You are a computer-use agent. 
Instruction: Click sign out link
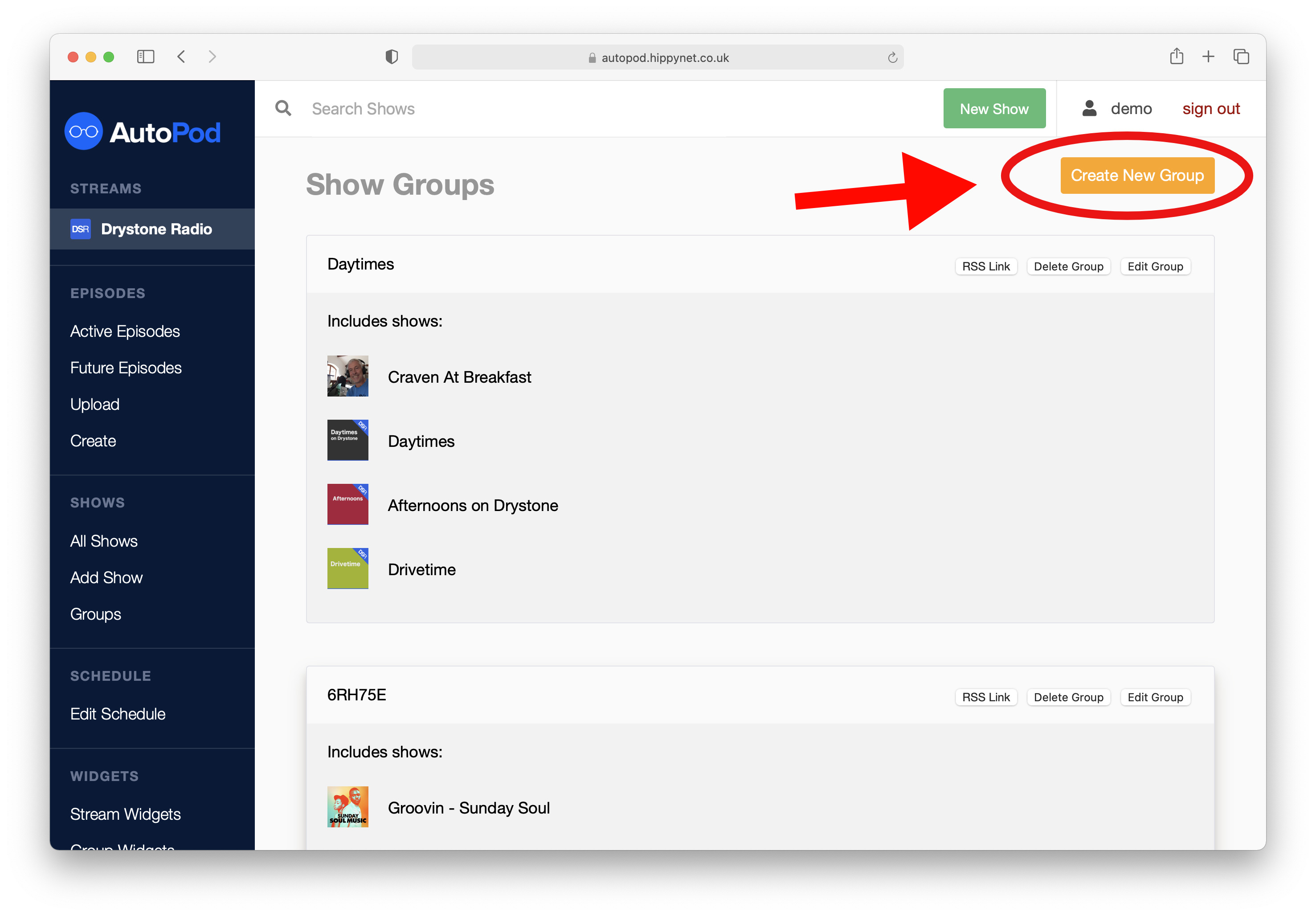pos(1210,109)
